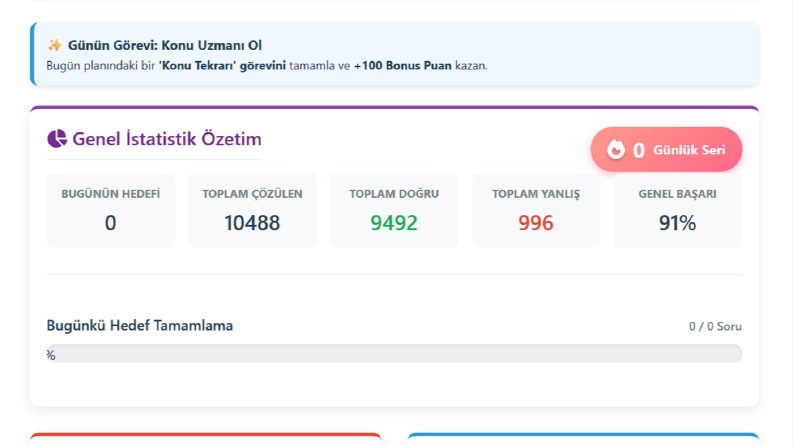793x446 pixels.
Task: Click the flame icon in Günlük Seri badge
Action: pyautogui.click(x=615, y=150)
